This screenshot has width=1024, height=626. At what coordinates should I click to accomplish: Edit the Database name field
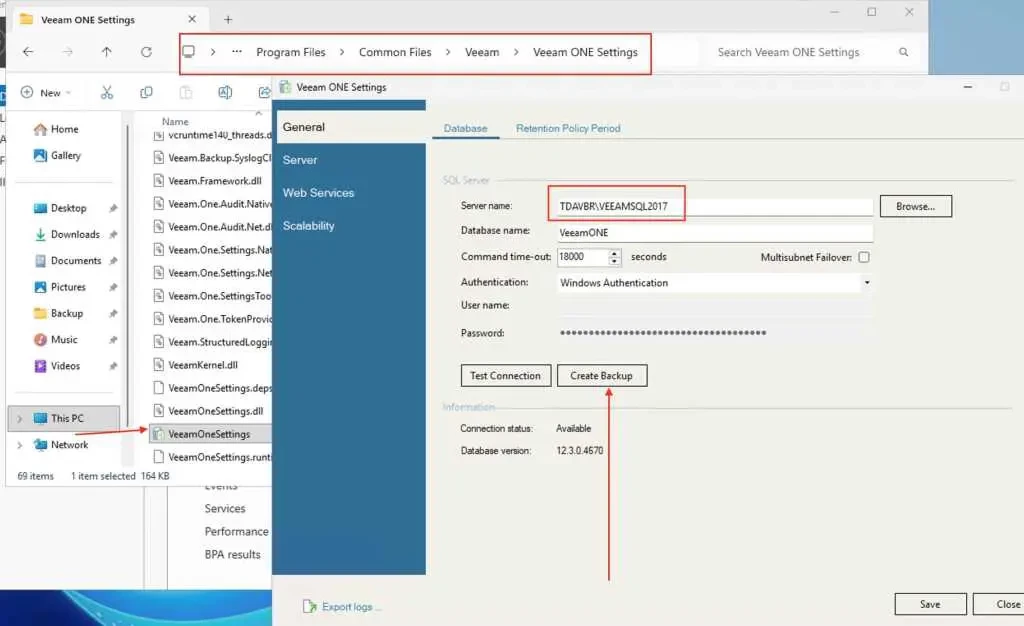(714, 233)
